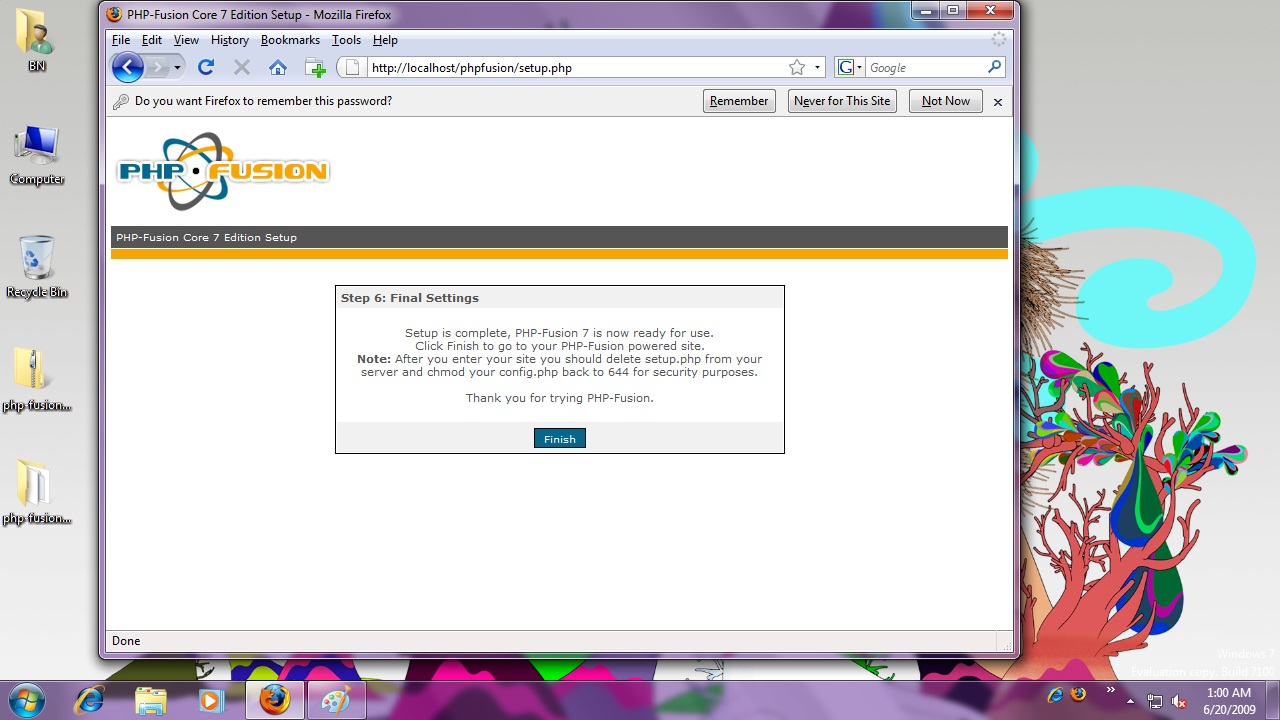Click the Home icon in the toolbar
This screenshot has width=1280, height=720.
[278, 68]
